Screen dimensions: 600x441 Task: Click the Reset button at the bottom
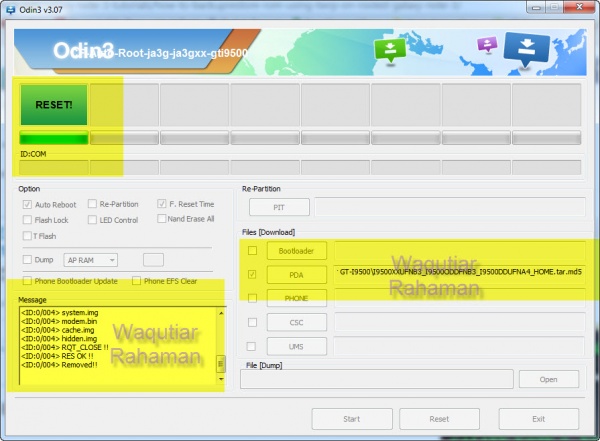click(439, 419)
